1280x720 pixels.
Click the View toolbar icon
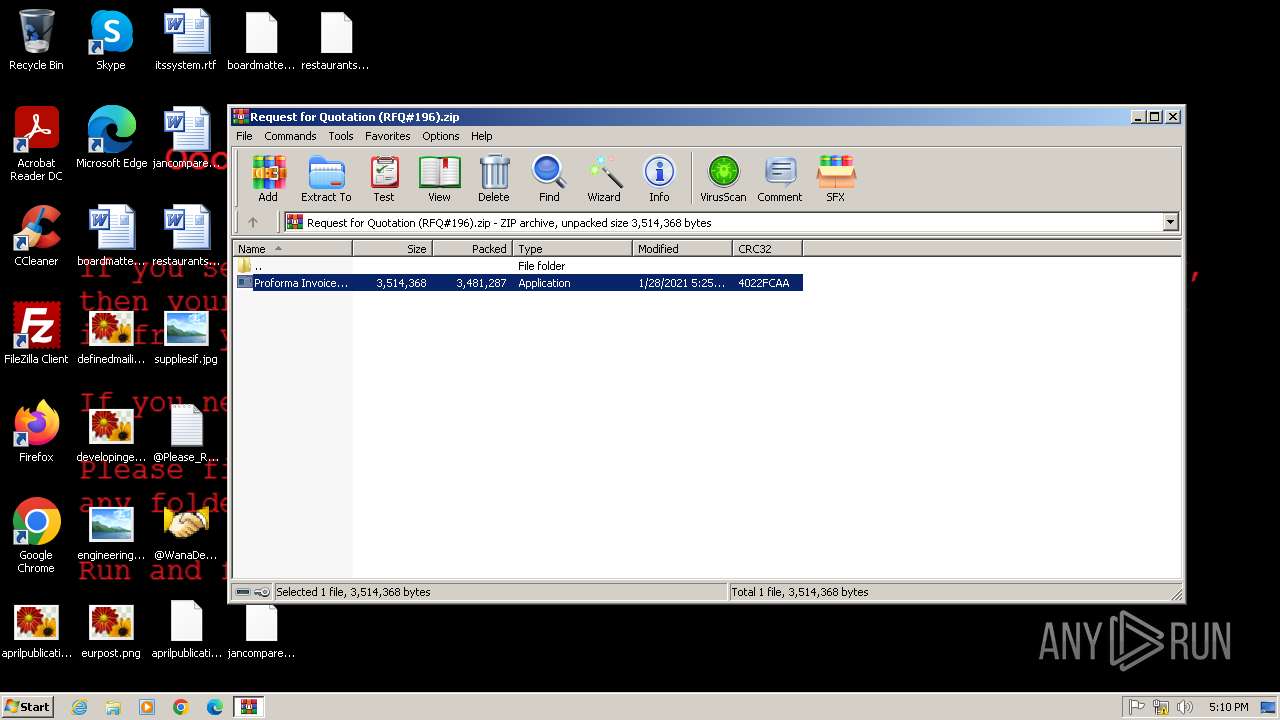(x=439, y=179)
